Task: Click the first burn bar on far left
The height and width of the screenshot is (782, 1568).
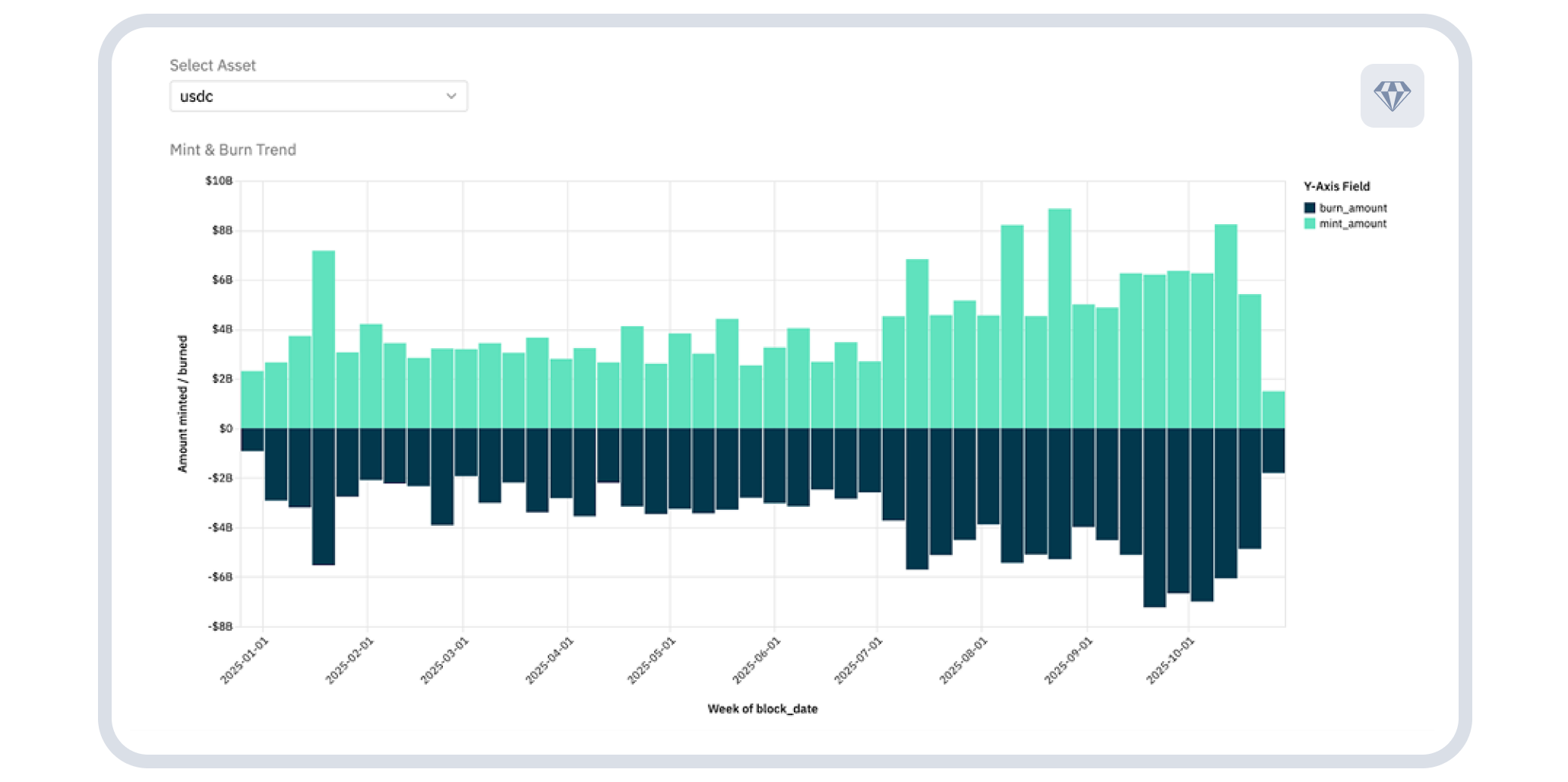Action: point(252,439)
